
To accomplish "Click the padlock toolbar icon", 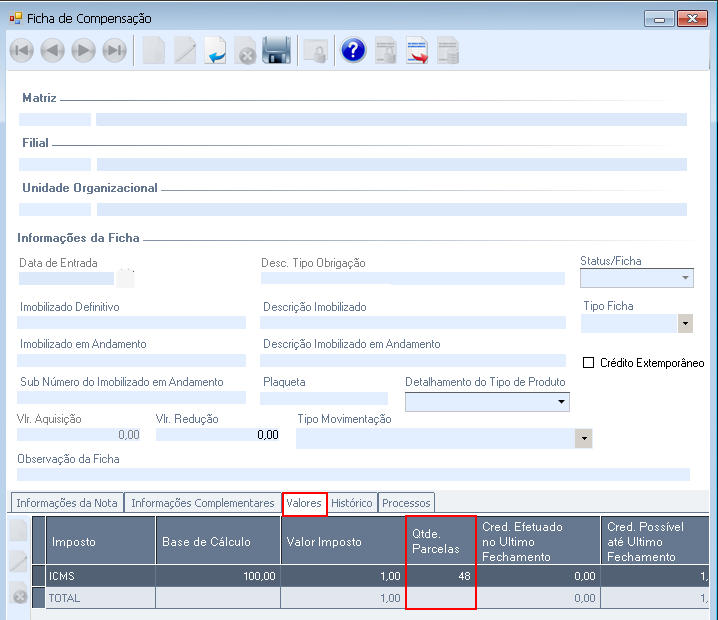I will [x=315, y=51].
